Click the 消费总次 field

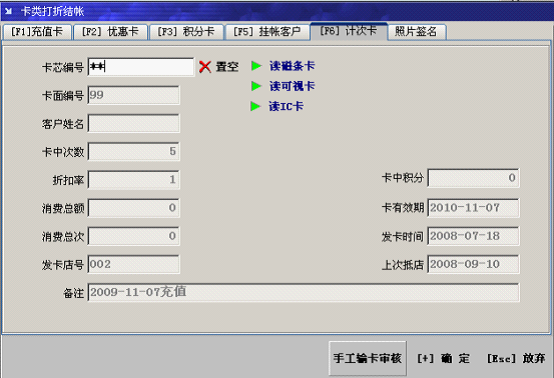134,236
